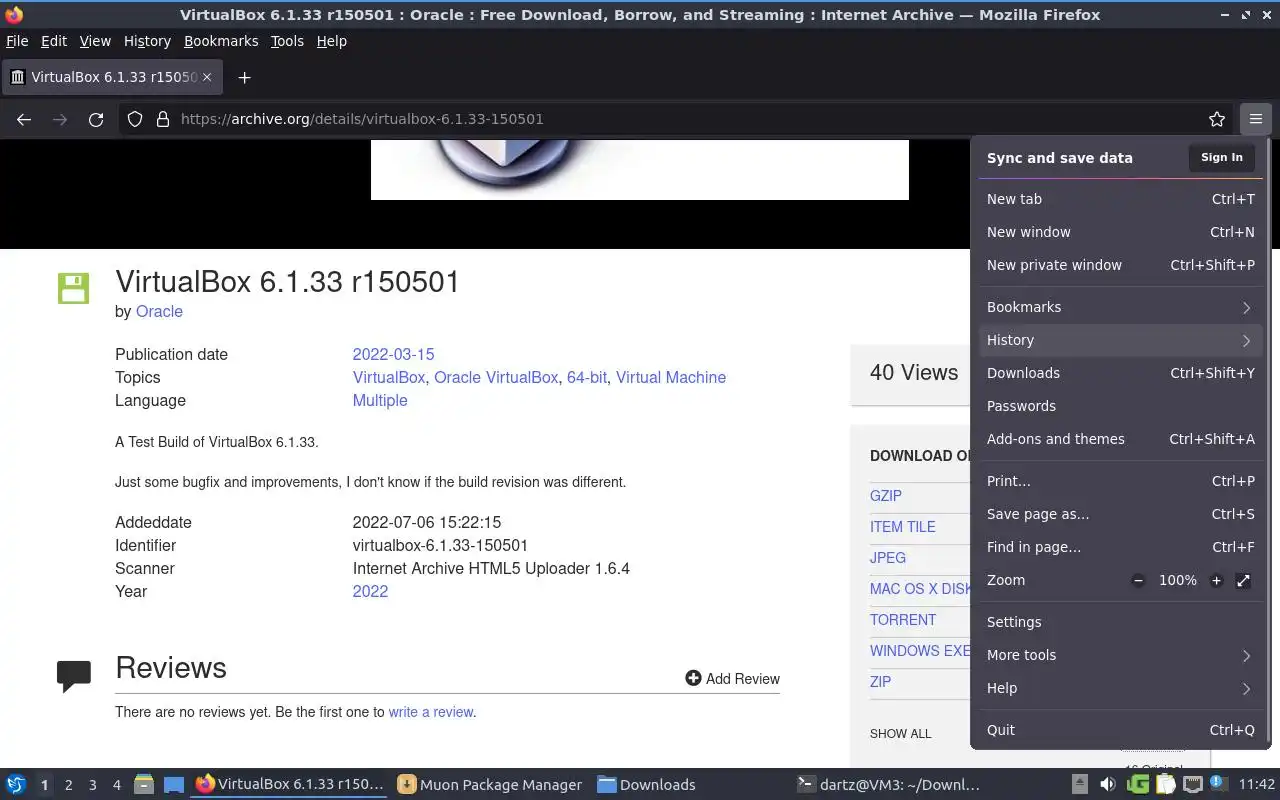Open the TORRENT download option
Image resolution: width=1280 pixels, height=800 pixels.
(x=903, y=620)
